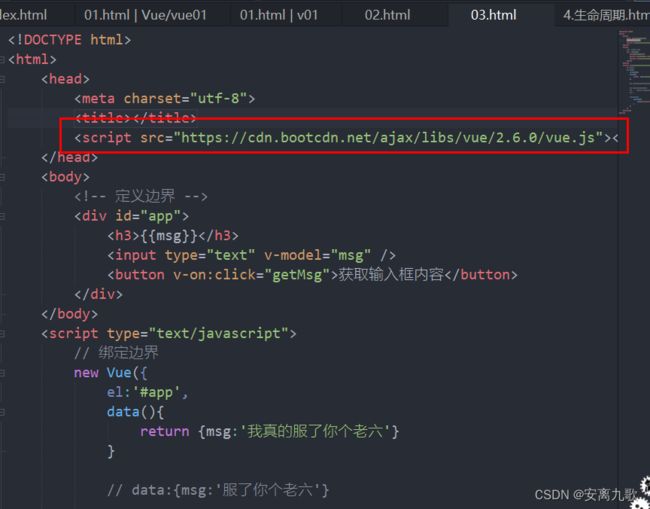
Task: Place cursor in the getMsg click handler
Action: pyautogui.click(x=297, y=275)
